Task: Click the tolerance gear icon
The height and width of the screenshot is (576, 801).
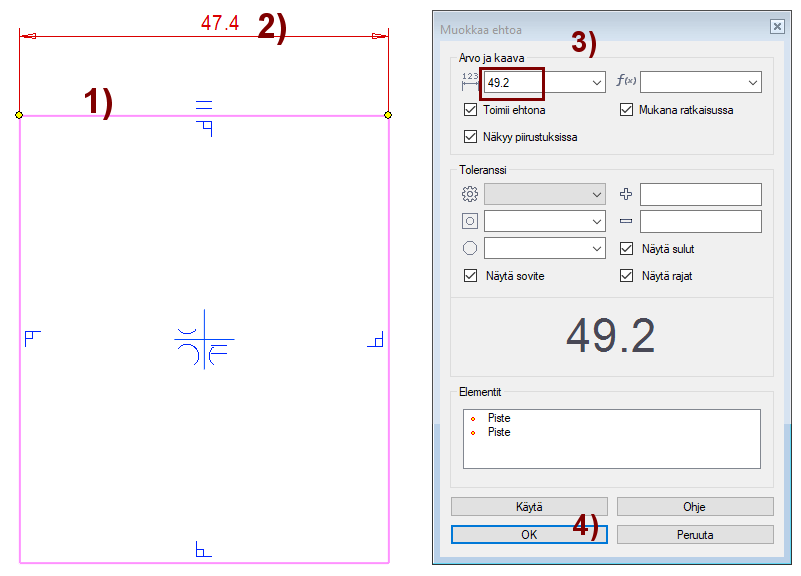Action: point(470,194)
